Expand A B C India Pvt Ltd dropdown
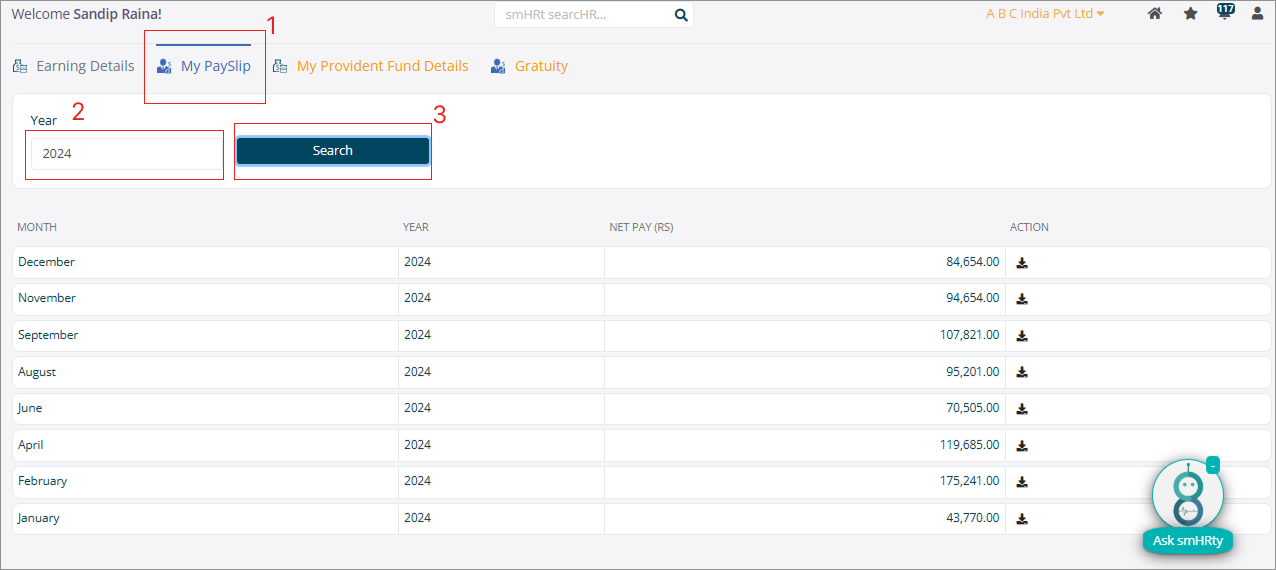Screen dimensions: 1276x570 1045,14
